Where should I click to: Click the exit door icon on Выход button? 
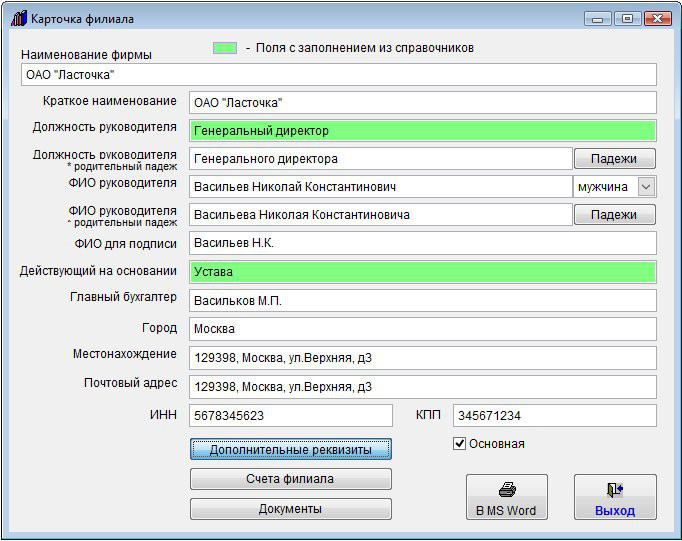coord(615,490)
